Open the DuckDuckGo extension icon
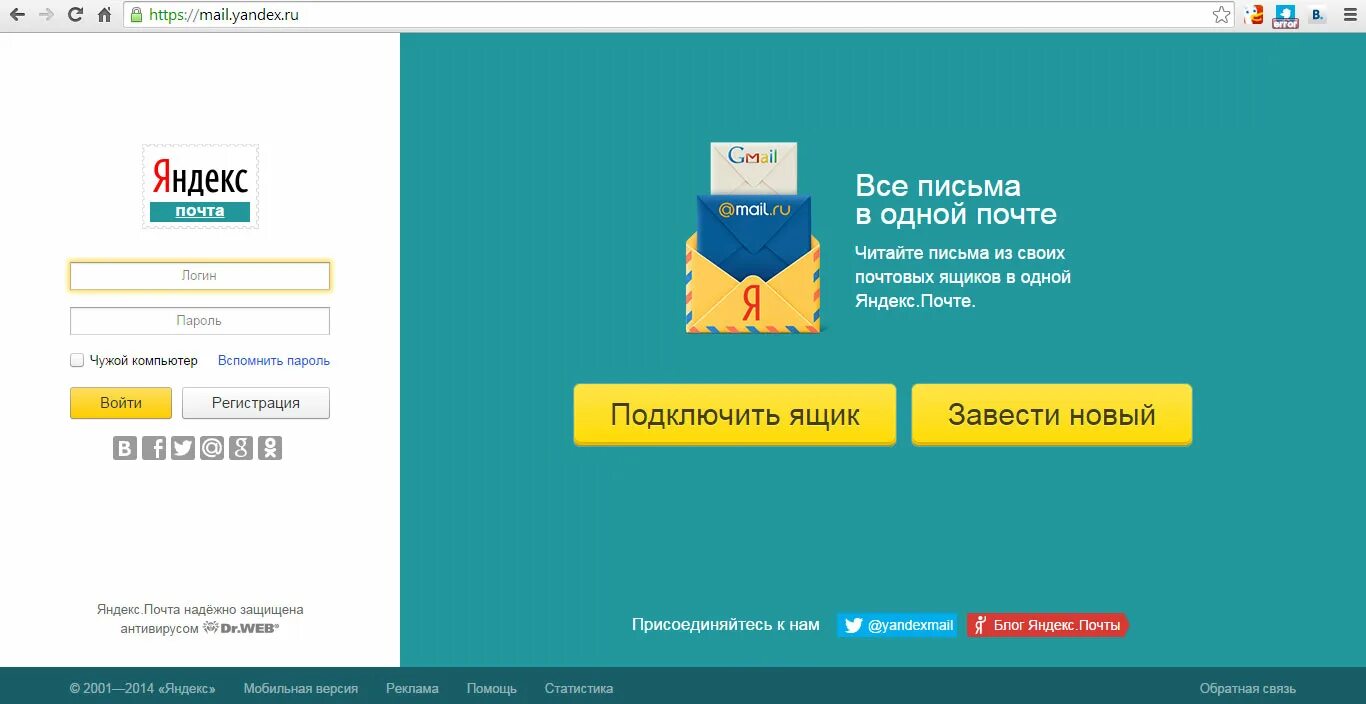 pos(1254,15)
